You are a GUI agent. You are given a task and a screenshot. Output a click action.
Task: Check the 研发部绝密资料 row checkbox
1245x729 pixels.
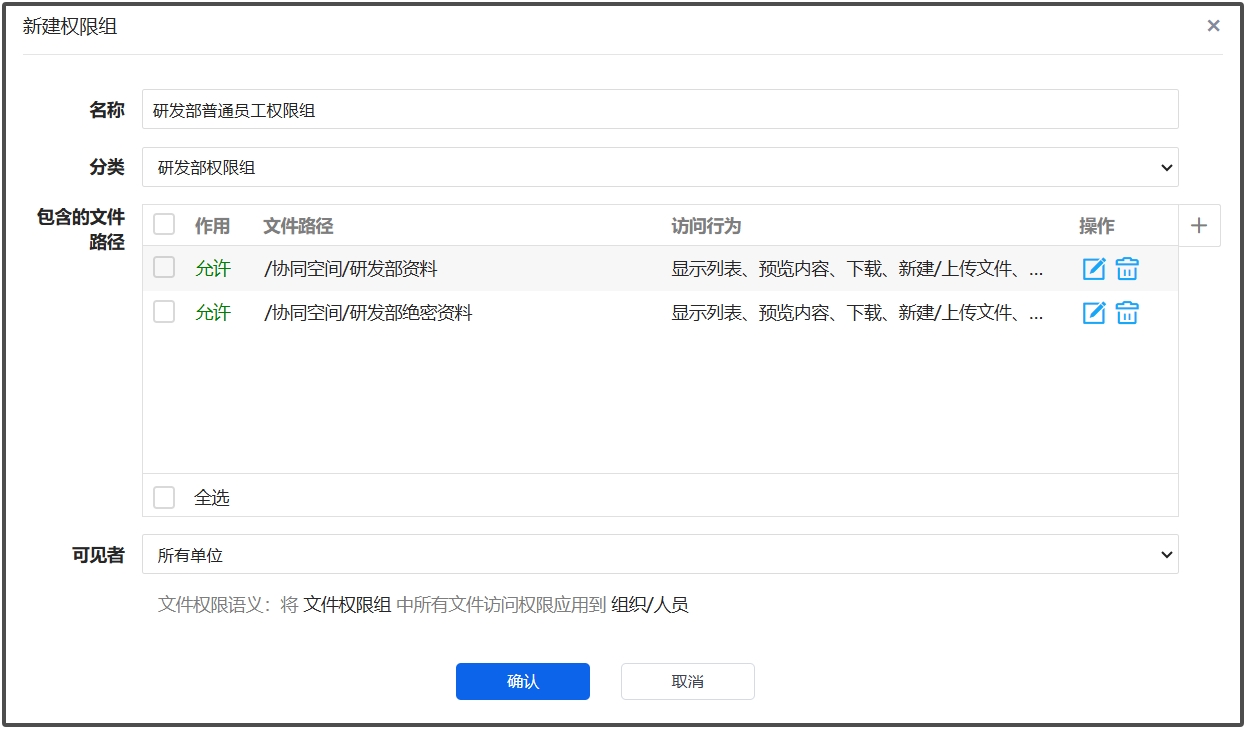[x=164, y=312]
